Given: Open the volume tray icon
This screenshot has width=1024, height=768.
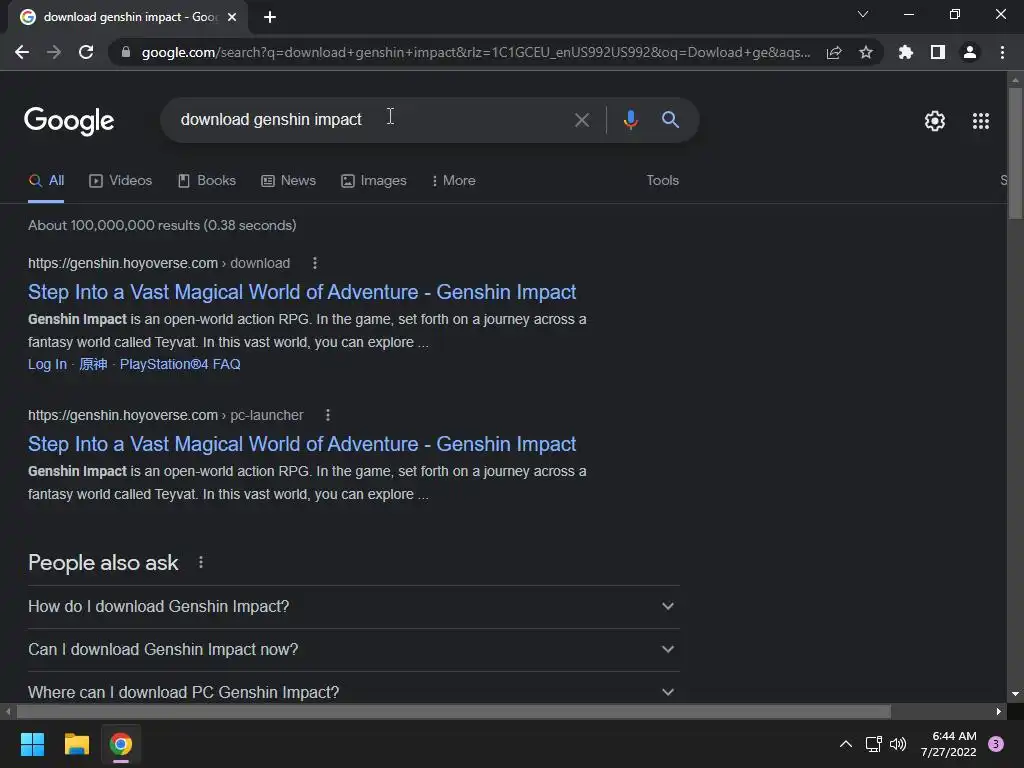Looking at the screenshot, I should (x=898, y=744).
